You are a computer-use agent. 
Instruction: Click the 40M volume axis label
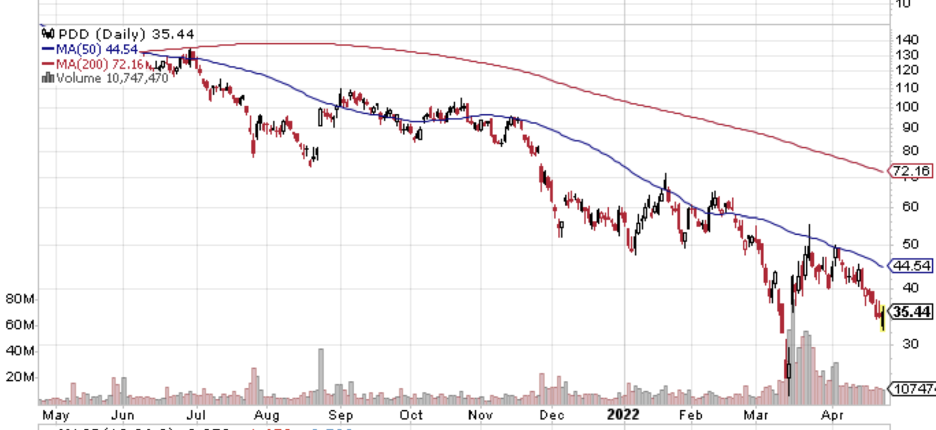[x=20, y=351]
